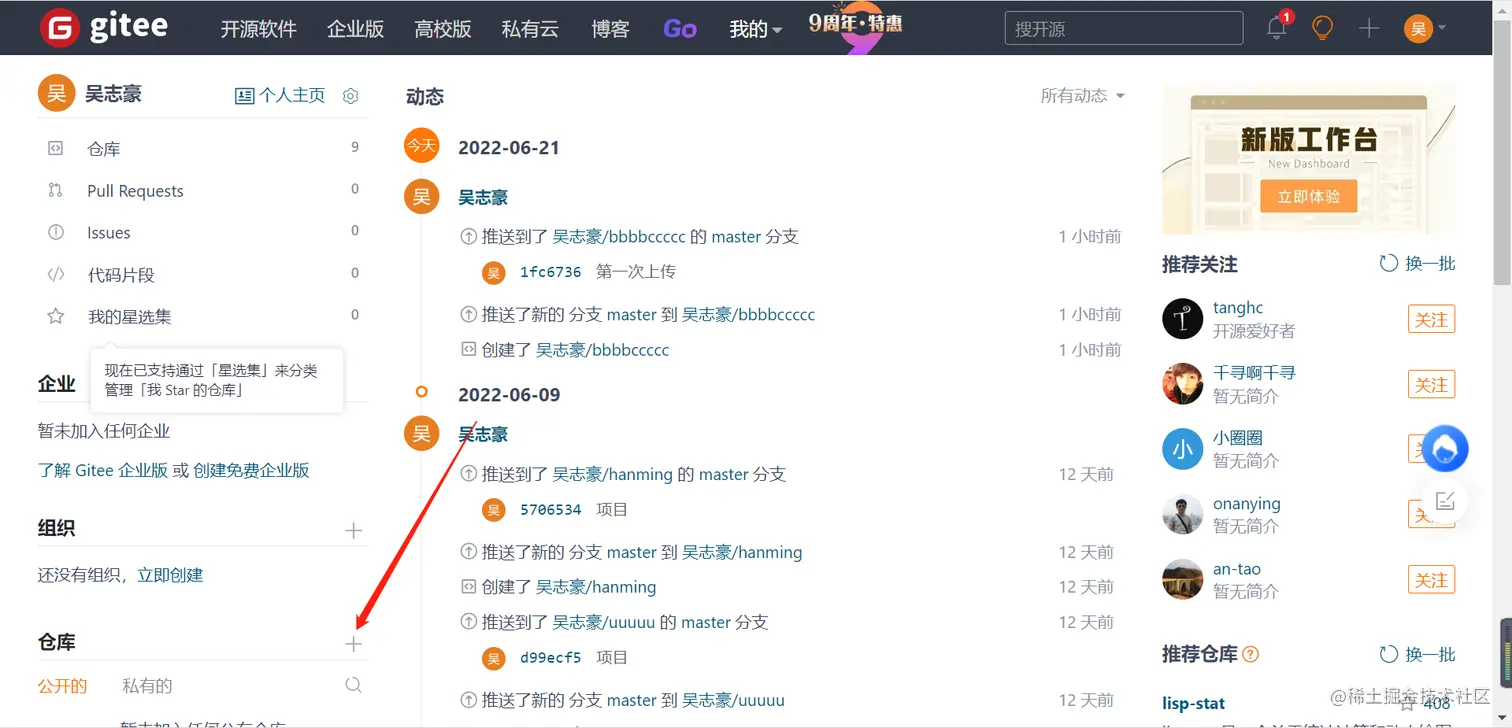This screenshot has width=1512, height=728.
Task: Click the 立即创建 organization link
Action: pos(170,575)
